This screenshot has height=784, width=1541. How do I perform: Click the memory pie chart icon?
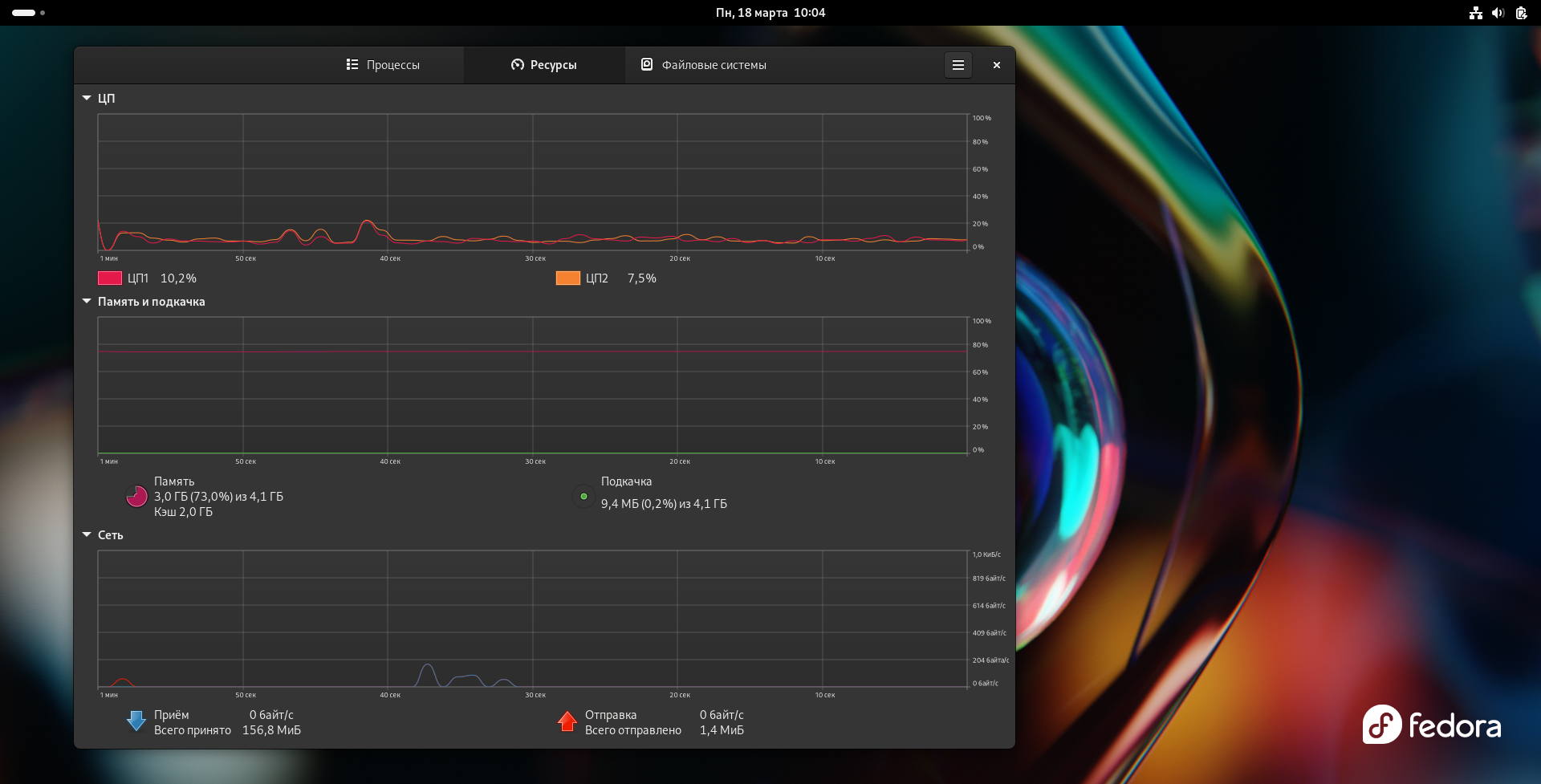tap(136, 497)
